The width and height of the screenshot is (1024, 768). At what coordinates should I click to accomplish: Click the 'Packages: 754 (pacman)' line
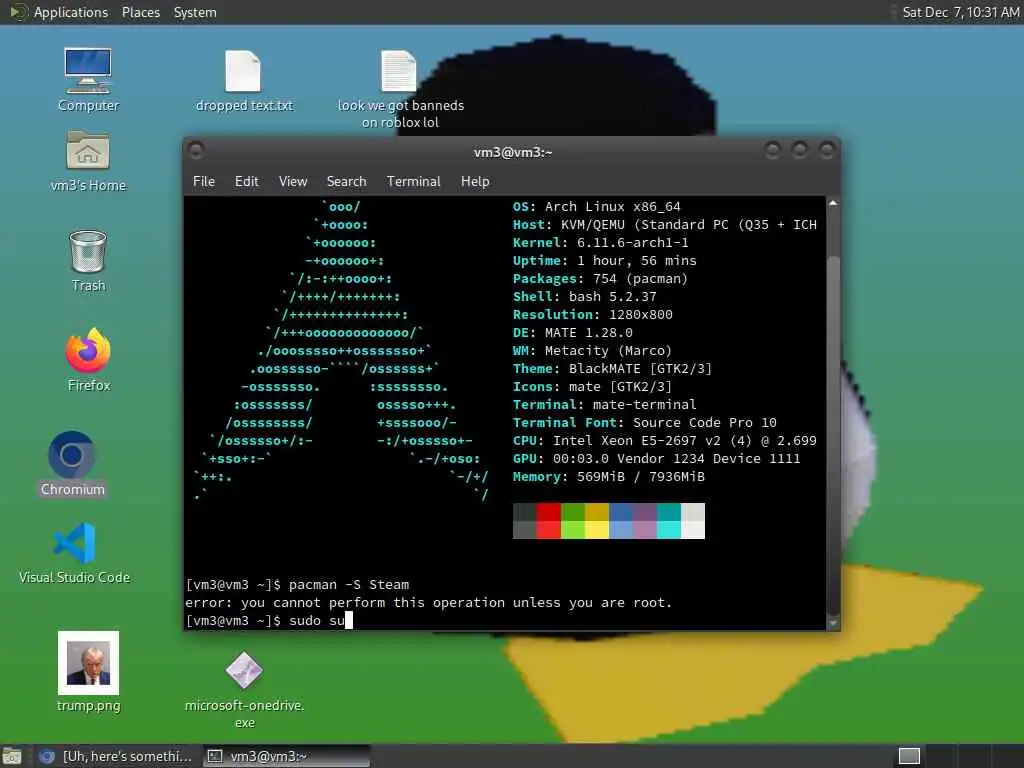(600, 278)
